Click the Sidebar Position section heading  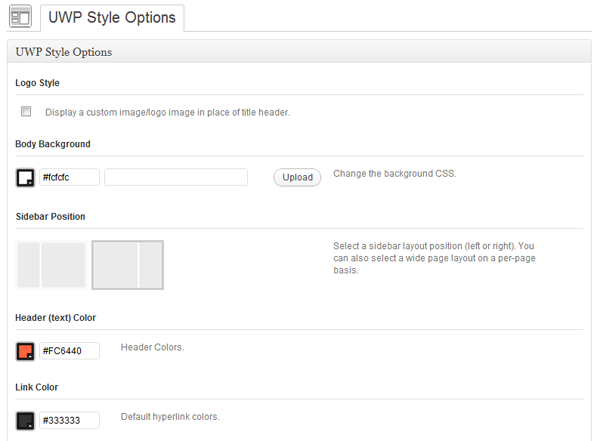[x=51, y=217]
